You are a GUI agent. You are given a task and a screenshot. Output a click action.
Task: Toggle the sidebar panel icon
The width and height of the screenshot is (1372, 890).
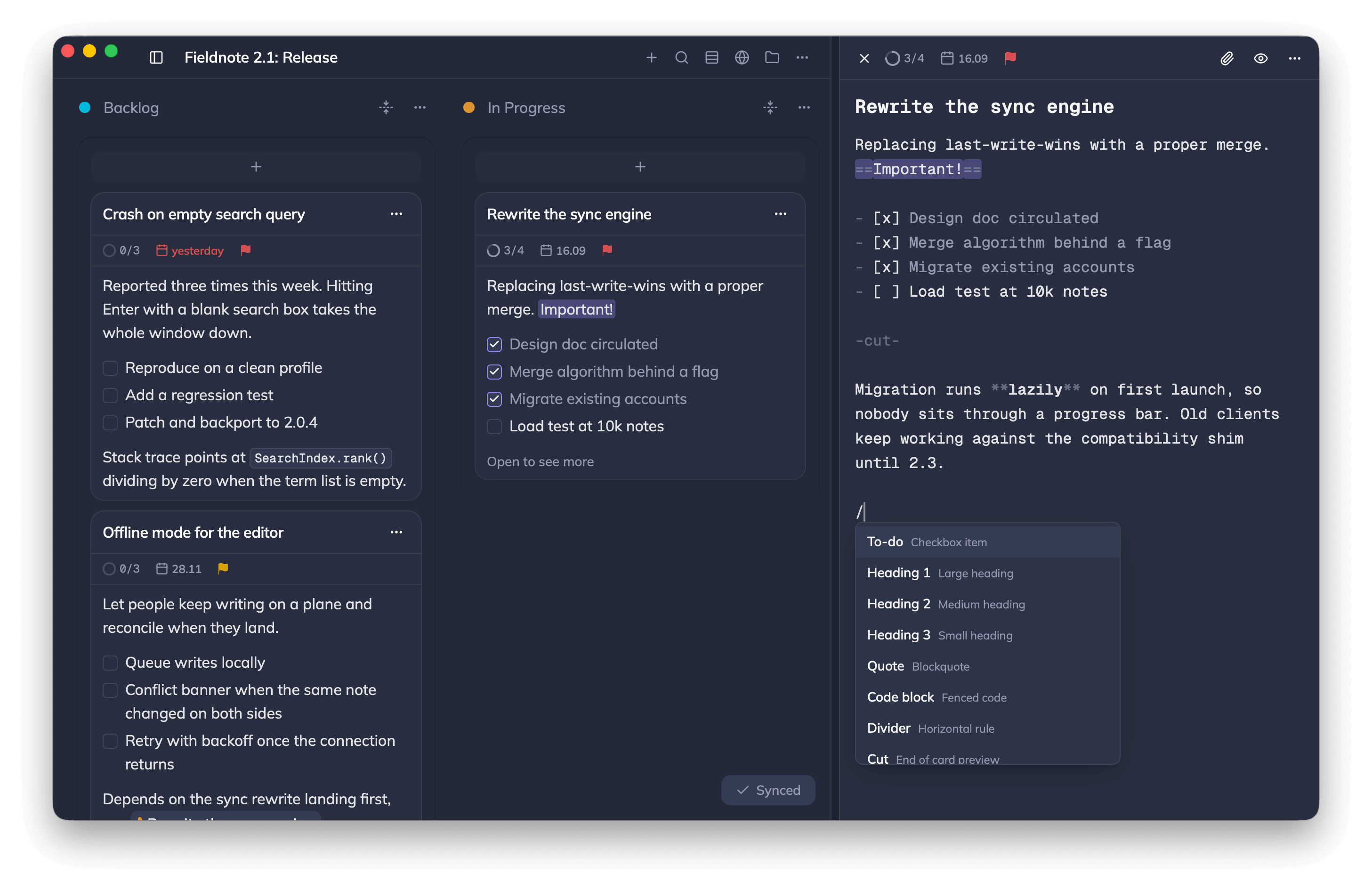click(x=156, y=57)
